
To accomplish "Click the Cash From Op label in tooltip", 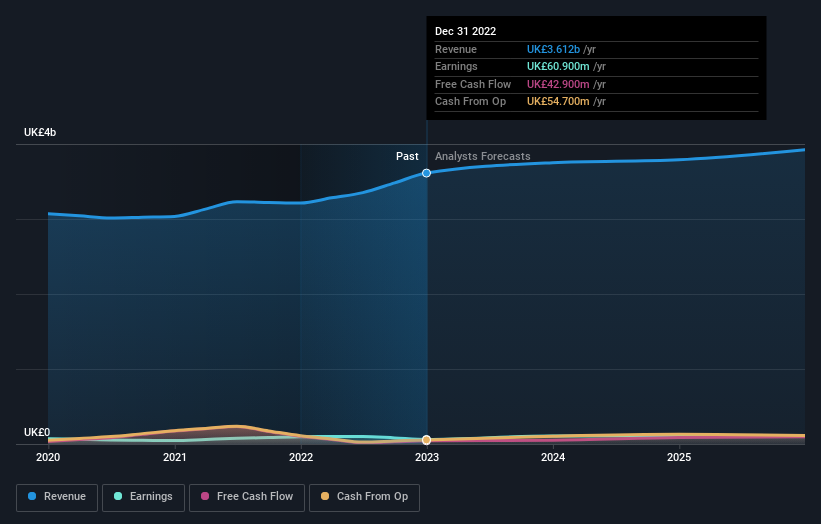I will coord(470,102).
